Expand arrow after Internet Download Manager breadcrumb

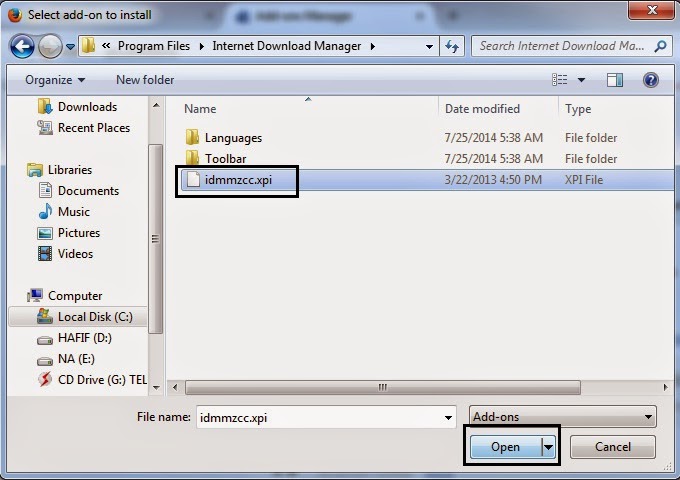373,46
